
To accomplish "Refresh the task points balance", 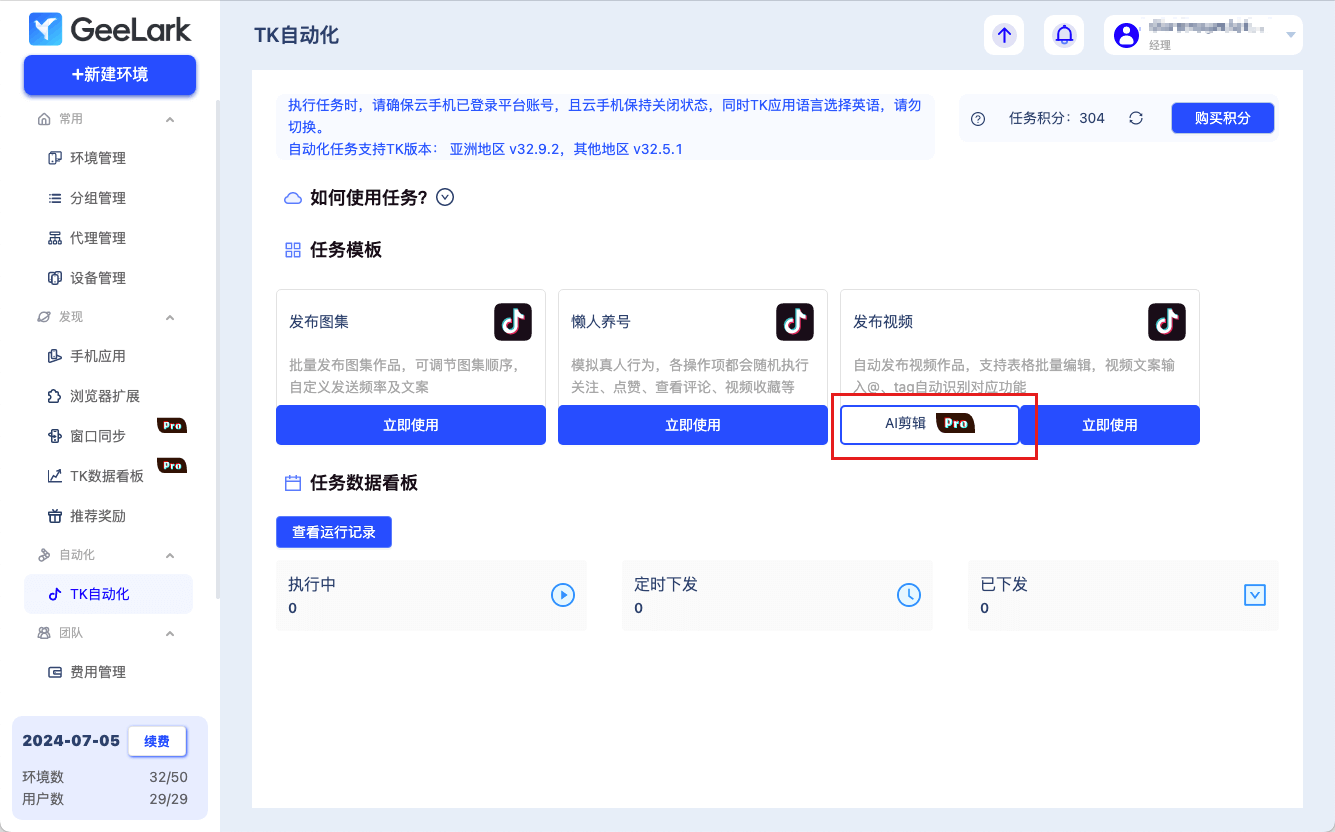I will 1136,118.
